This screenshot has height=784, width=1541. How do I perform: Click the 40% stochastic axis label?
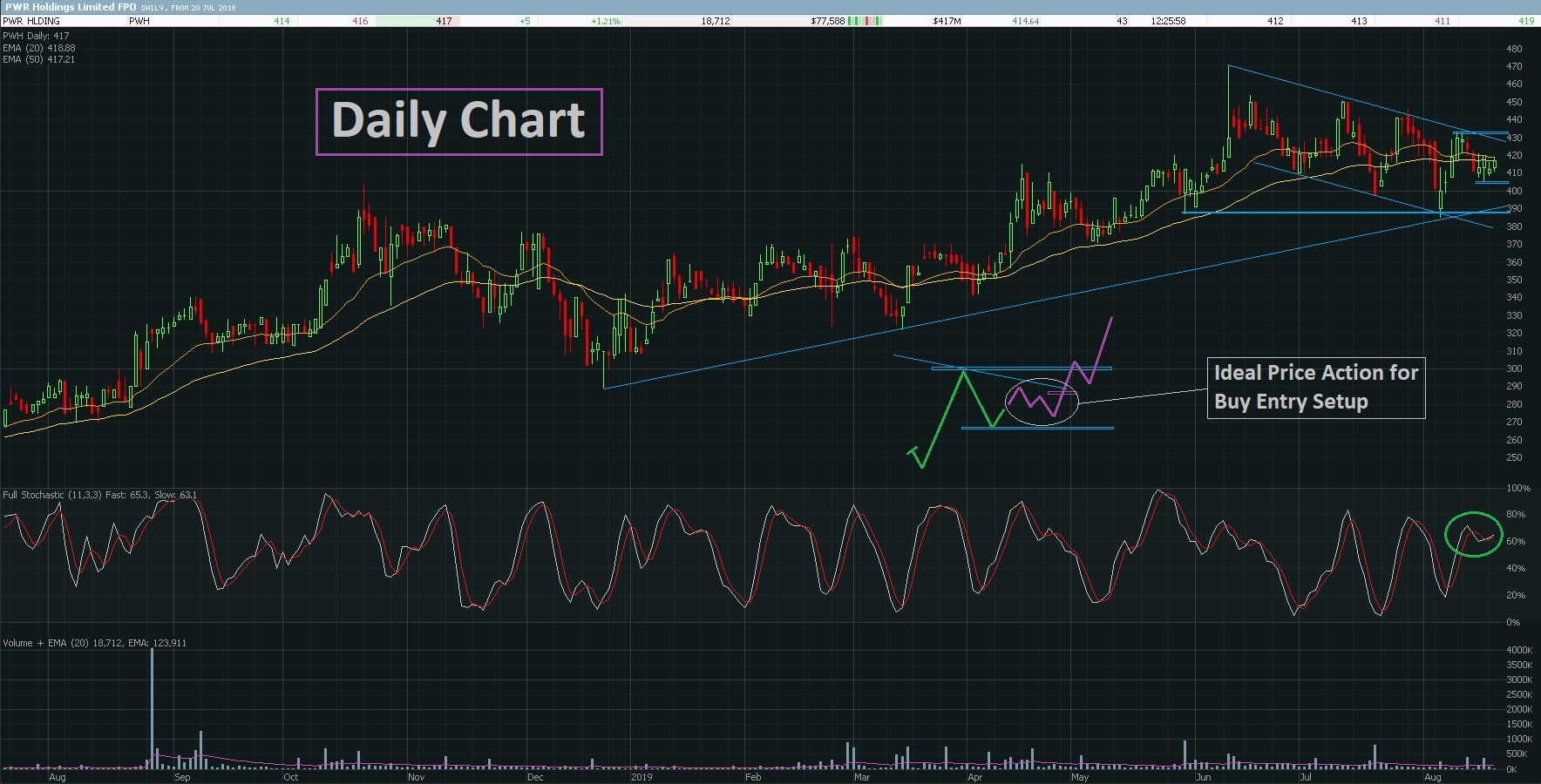pyautogui.click(x=1516, y=568)
